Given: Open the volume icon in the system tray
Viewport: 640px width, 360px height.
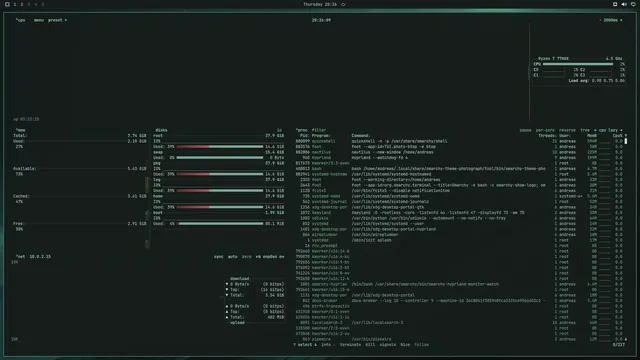Looking at the screenshot, I should pos(624,4).
